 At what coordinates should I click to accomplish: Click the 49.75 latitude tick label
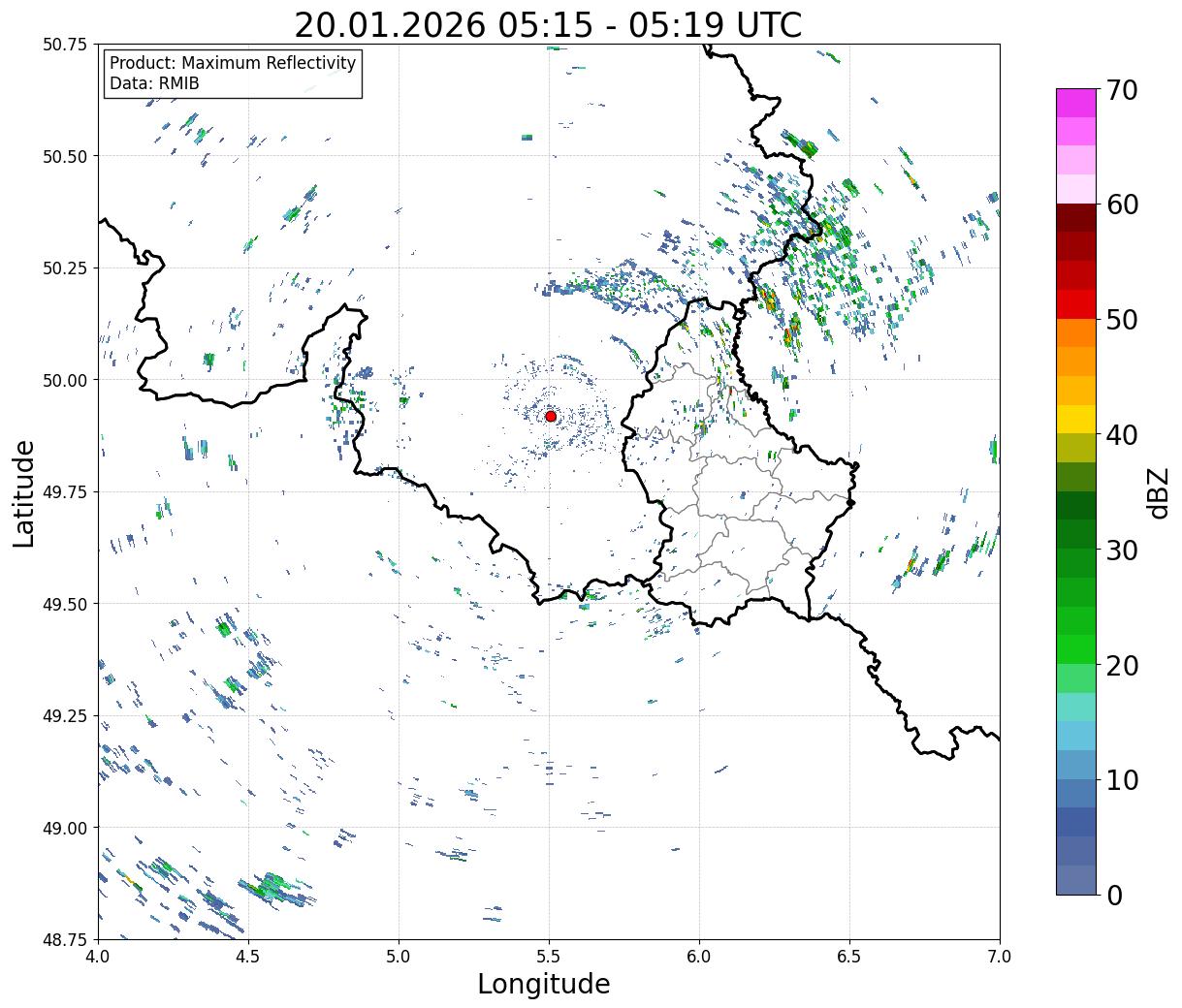pos(65,492)
